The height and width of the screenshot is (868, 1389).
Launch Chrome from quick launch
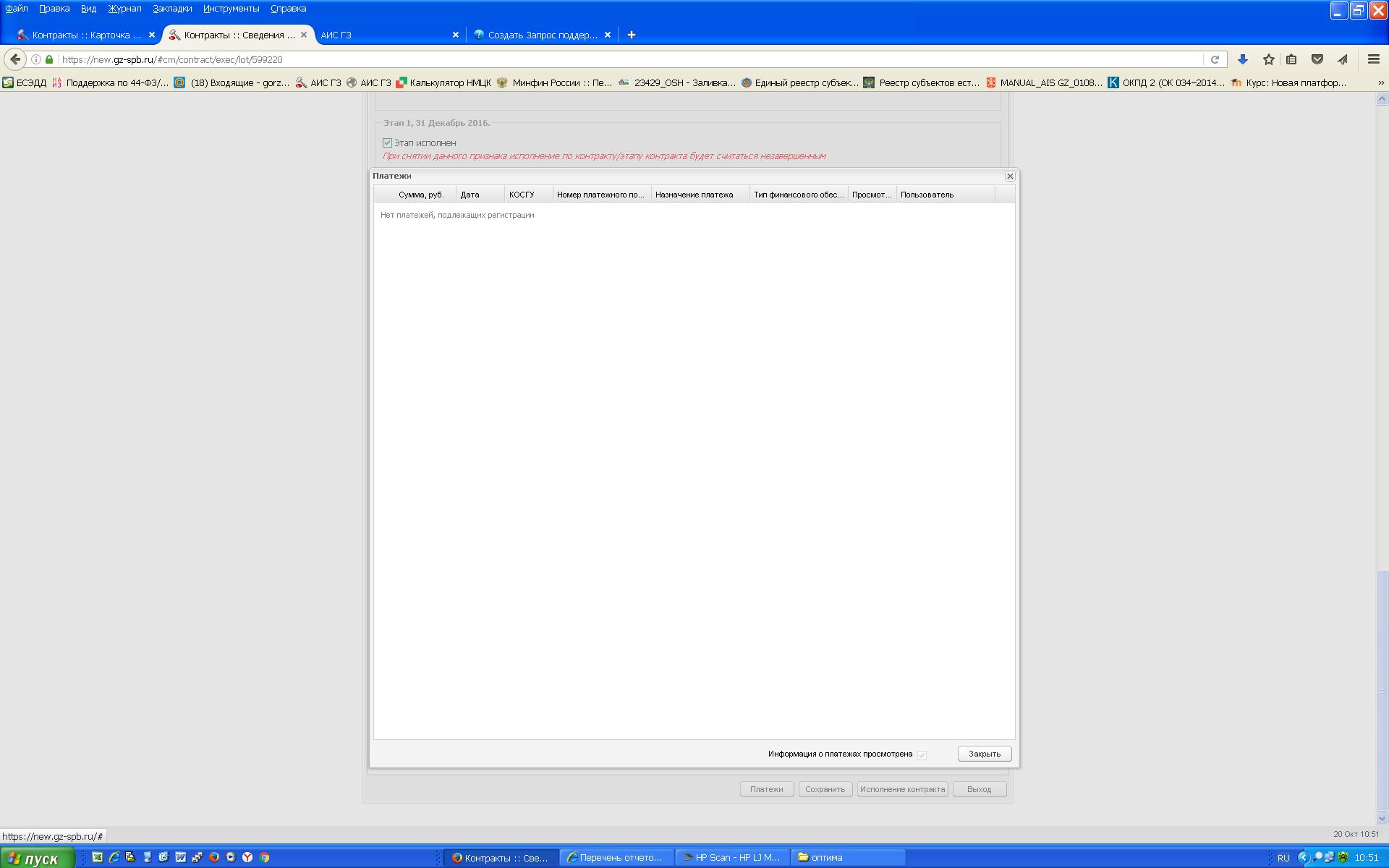265,857
